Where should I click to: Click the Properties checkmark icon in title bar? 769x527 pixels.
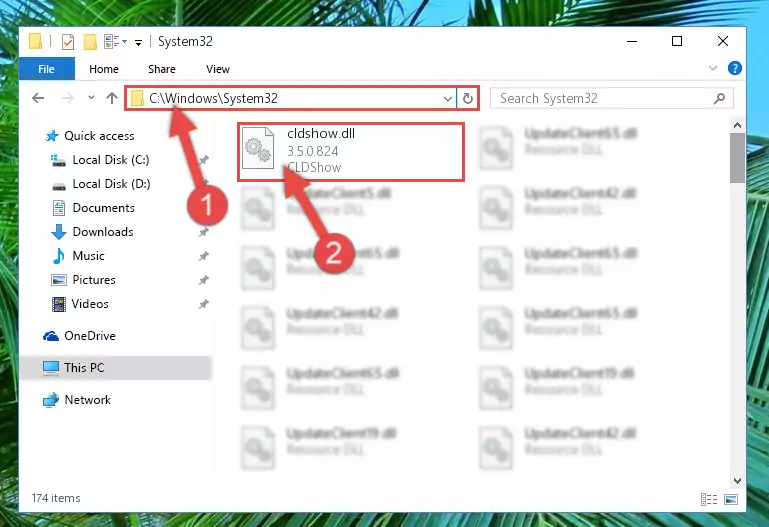68,42
